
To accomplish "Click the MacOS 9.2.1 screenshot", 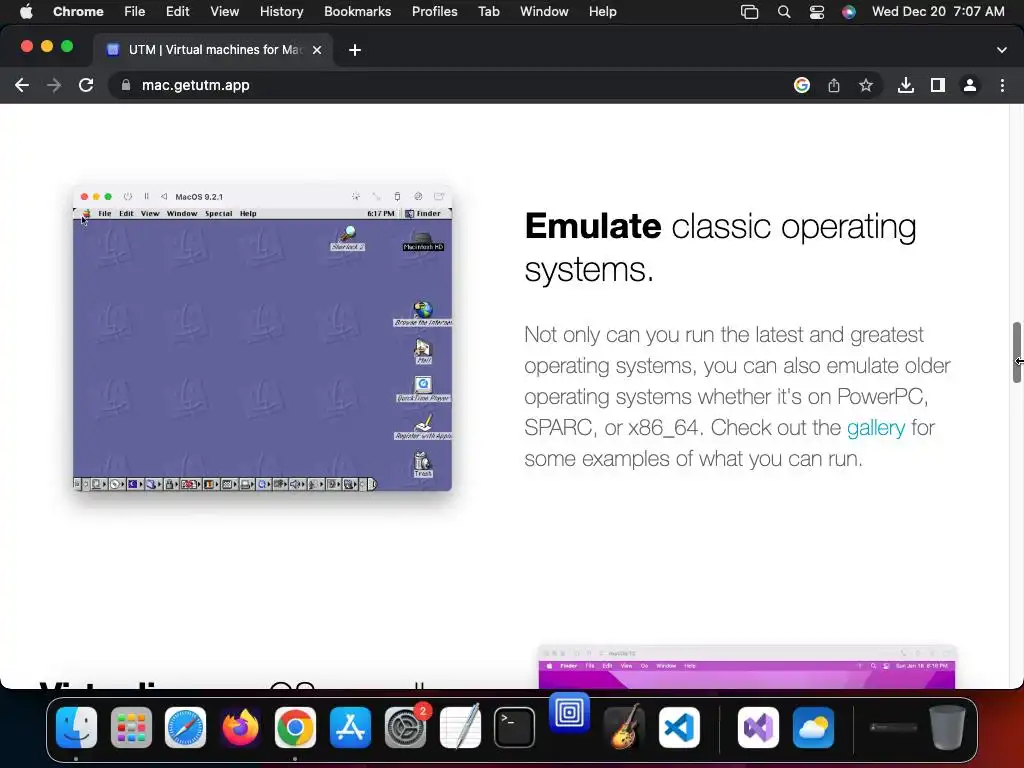I will 263,339.
